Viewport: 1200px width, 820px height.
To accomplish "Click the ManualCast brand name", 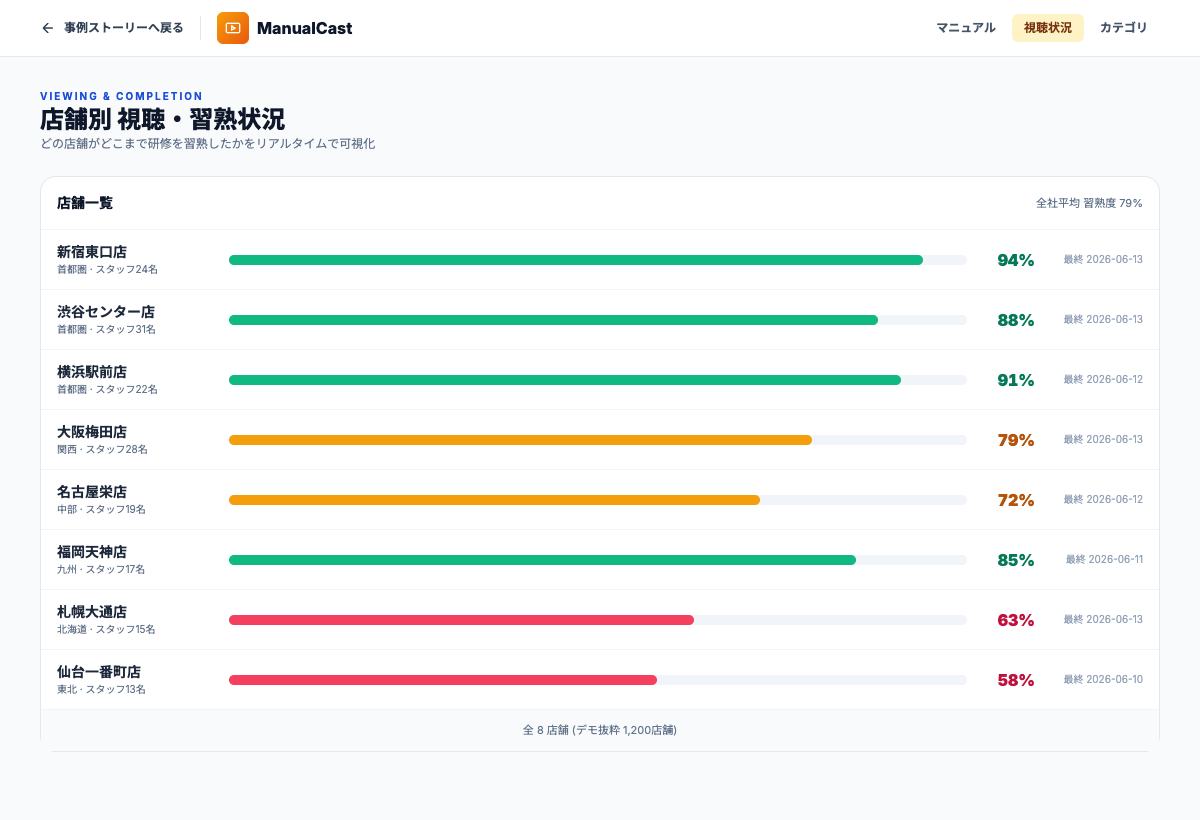I will [304, 28].
